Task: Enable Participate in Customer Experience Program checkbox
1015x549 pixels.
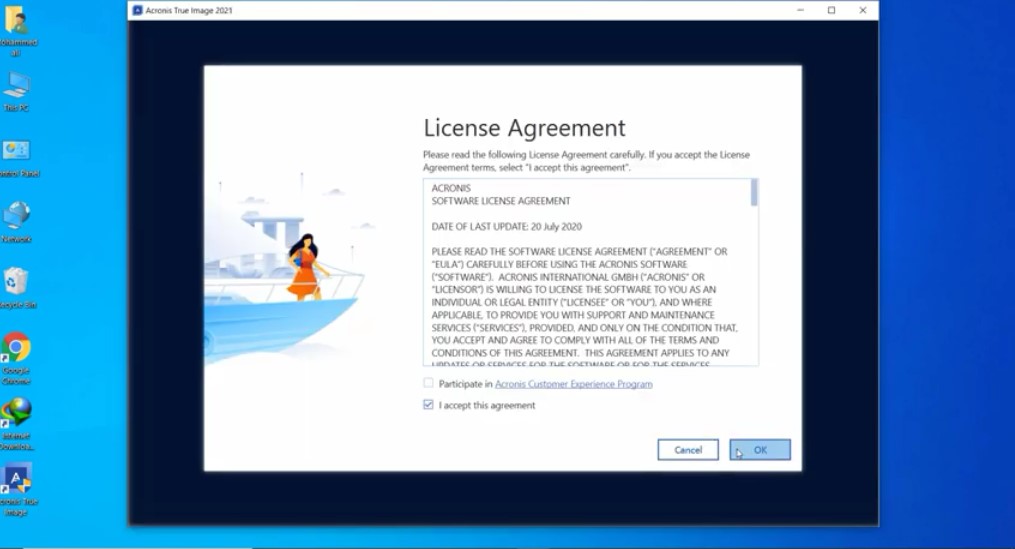Action: 428,383
